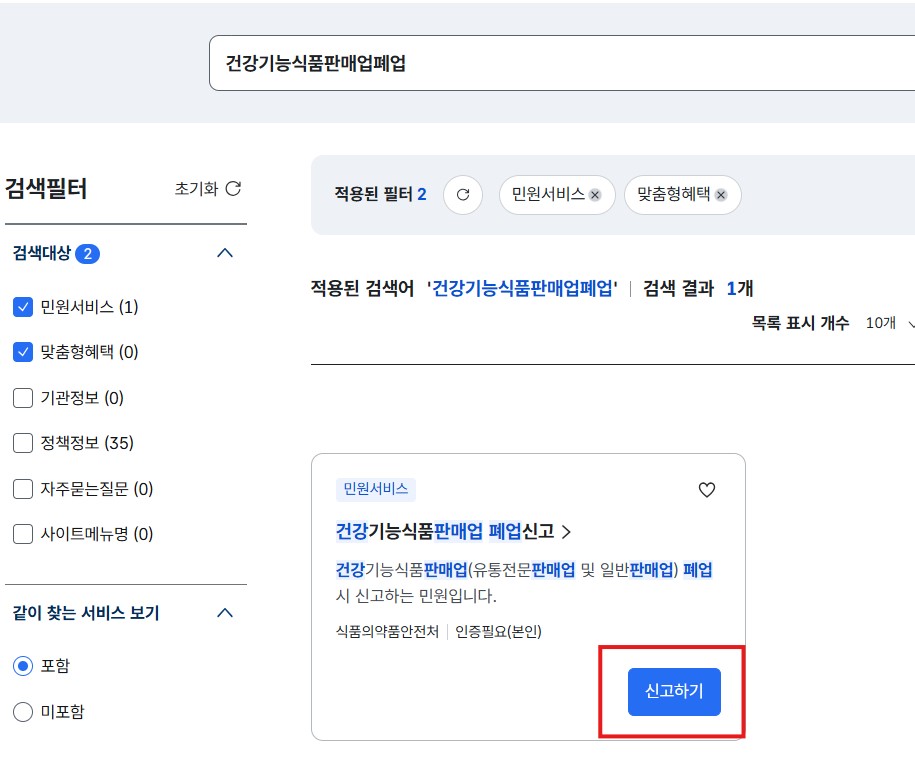Remove the 민원서비스 filter chip via its X
Screen dimensions: 915x761
tap(595, 195)
